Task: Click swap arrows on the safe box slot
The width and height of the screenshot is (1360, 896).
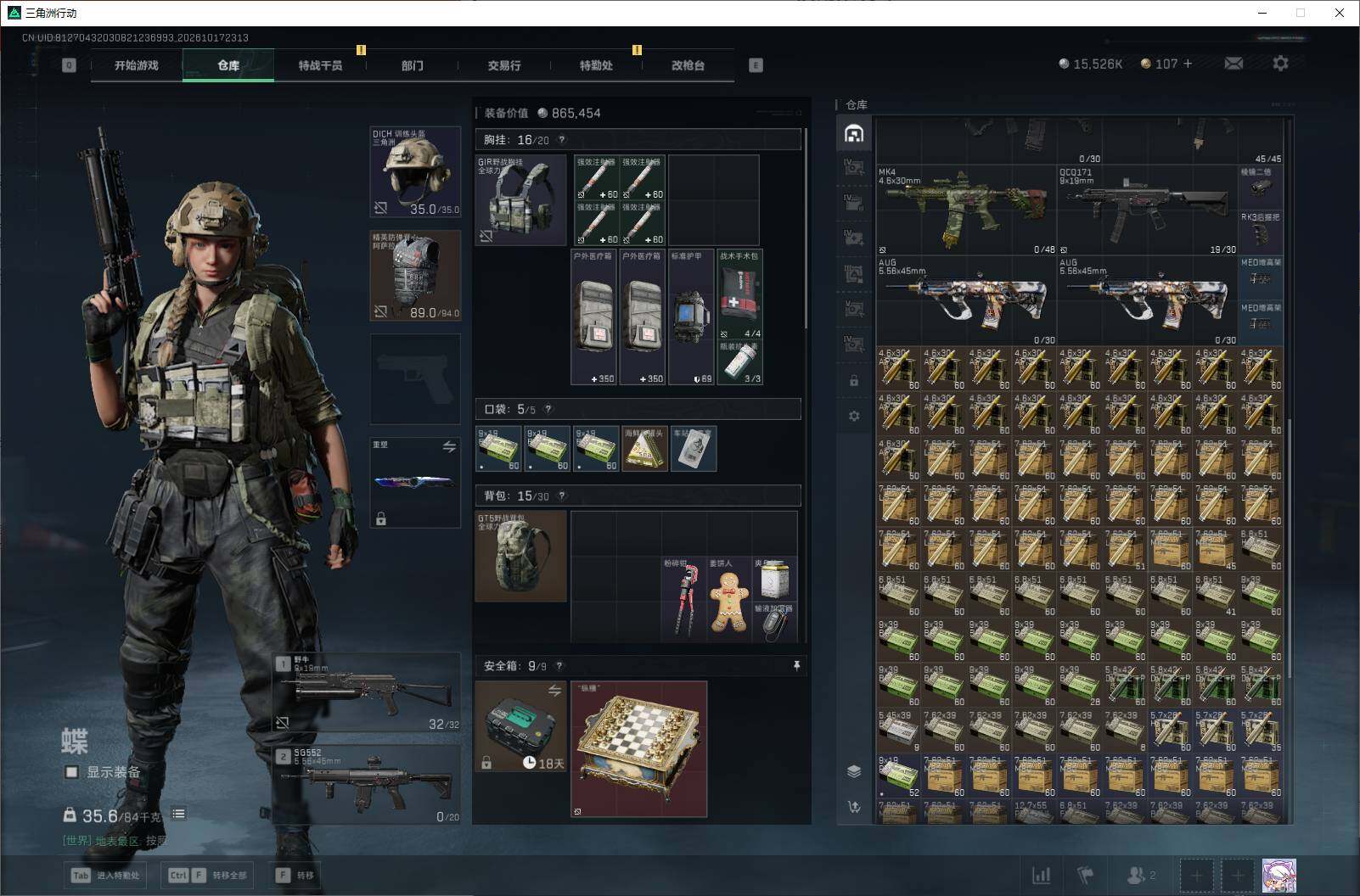Action: pos(554,691)
